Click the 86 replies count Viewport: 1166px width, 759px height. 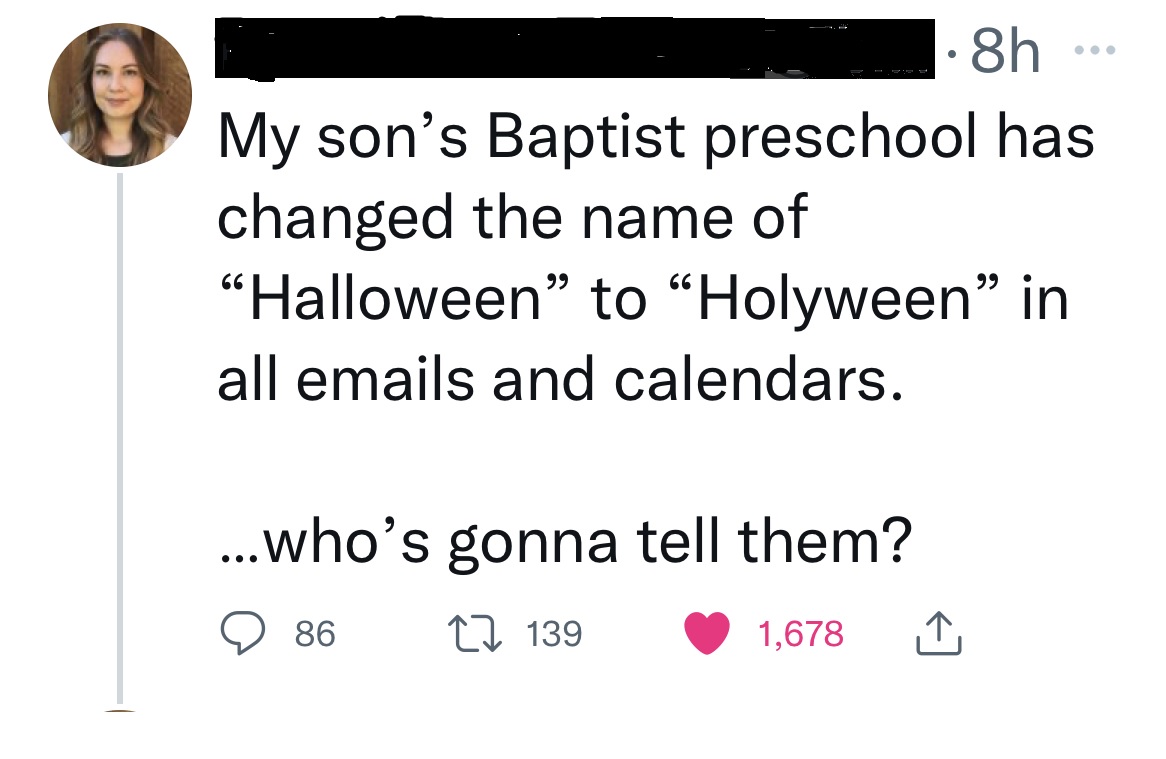(x=316, y=634)
